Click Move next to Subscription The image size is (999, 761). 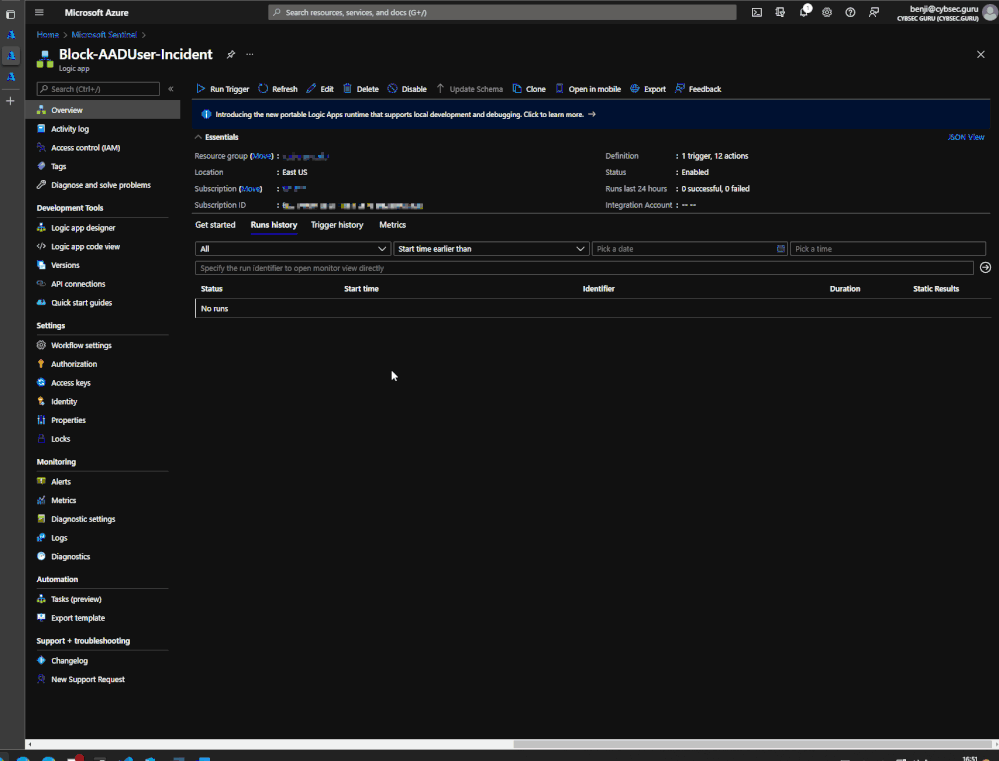250,189
